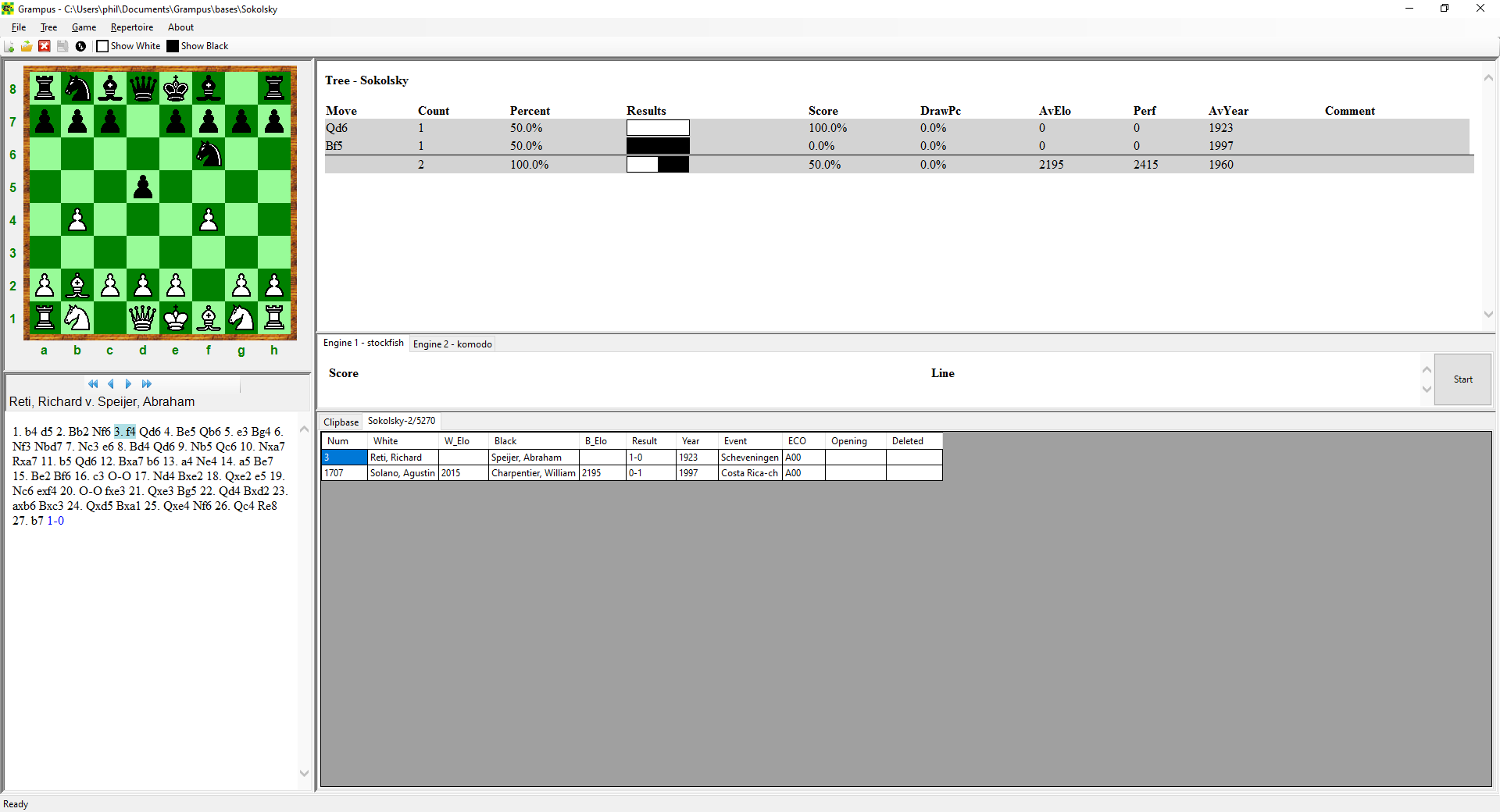Jump to the first move of game
This screenshot has height=812, width=1500.
(x=93, y=384)
